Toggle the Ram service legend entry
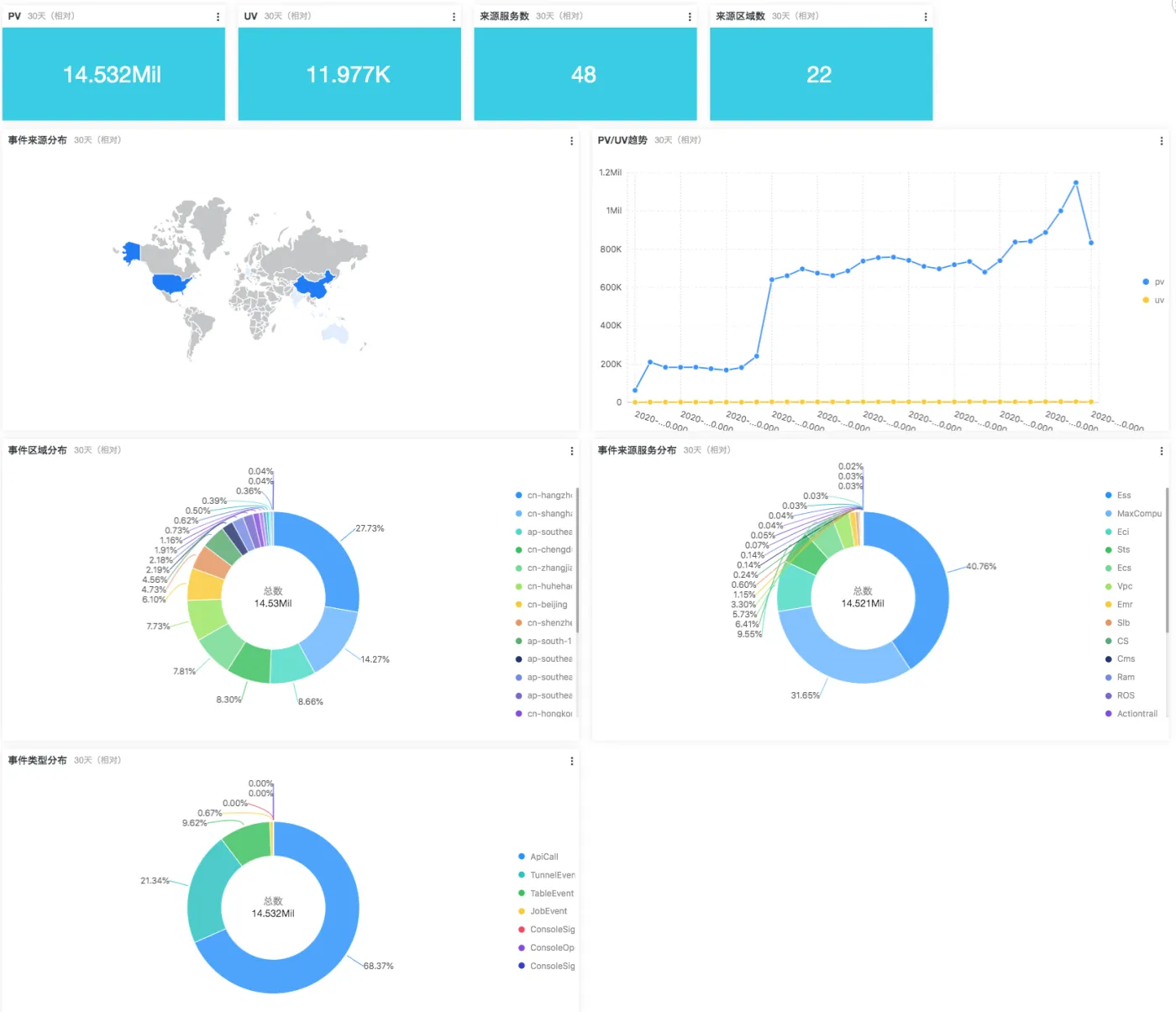Viewport: 1176px width, 1012px height. [x=1120, y=677]
